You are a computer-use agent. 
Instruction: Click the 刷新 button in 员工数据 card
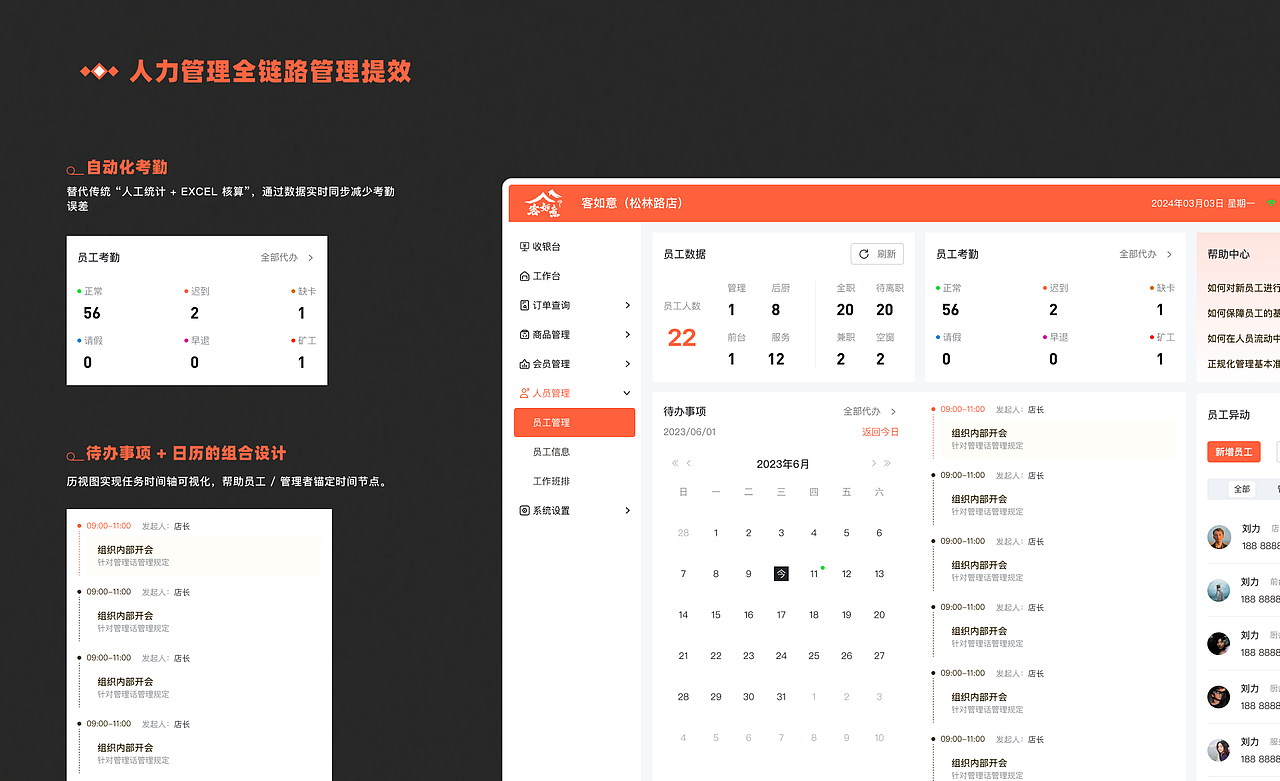pos(877,254)
